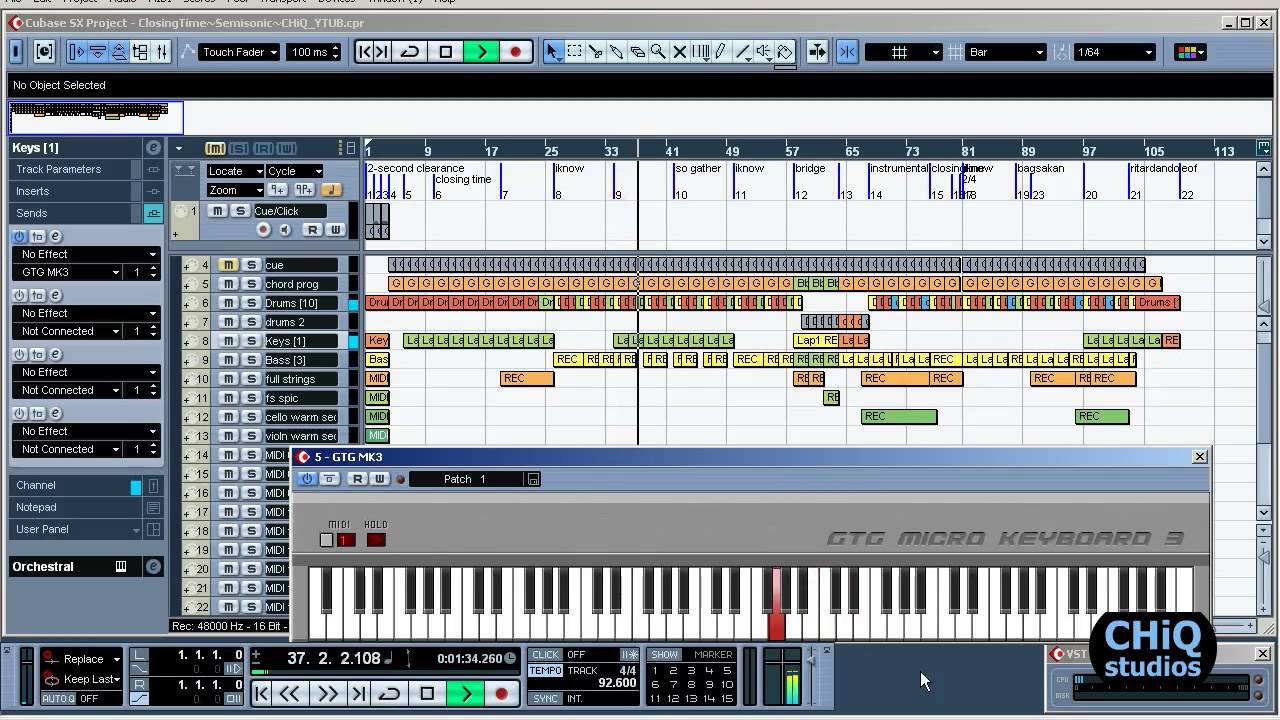Select the Object Selection arrow tool
The height and width of the screenshot is (720, 1280).
click(x=553, y=52)
